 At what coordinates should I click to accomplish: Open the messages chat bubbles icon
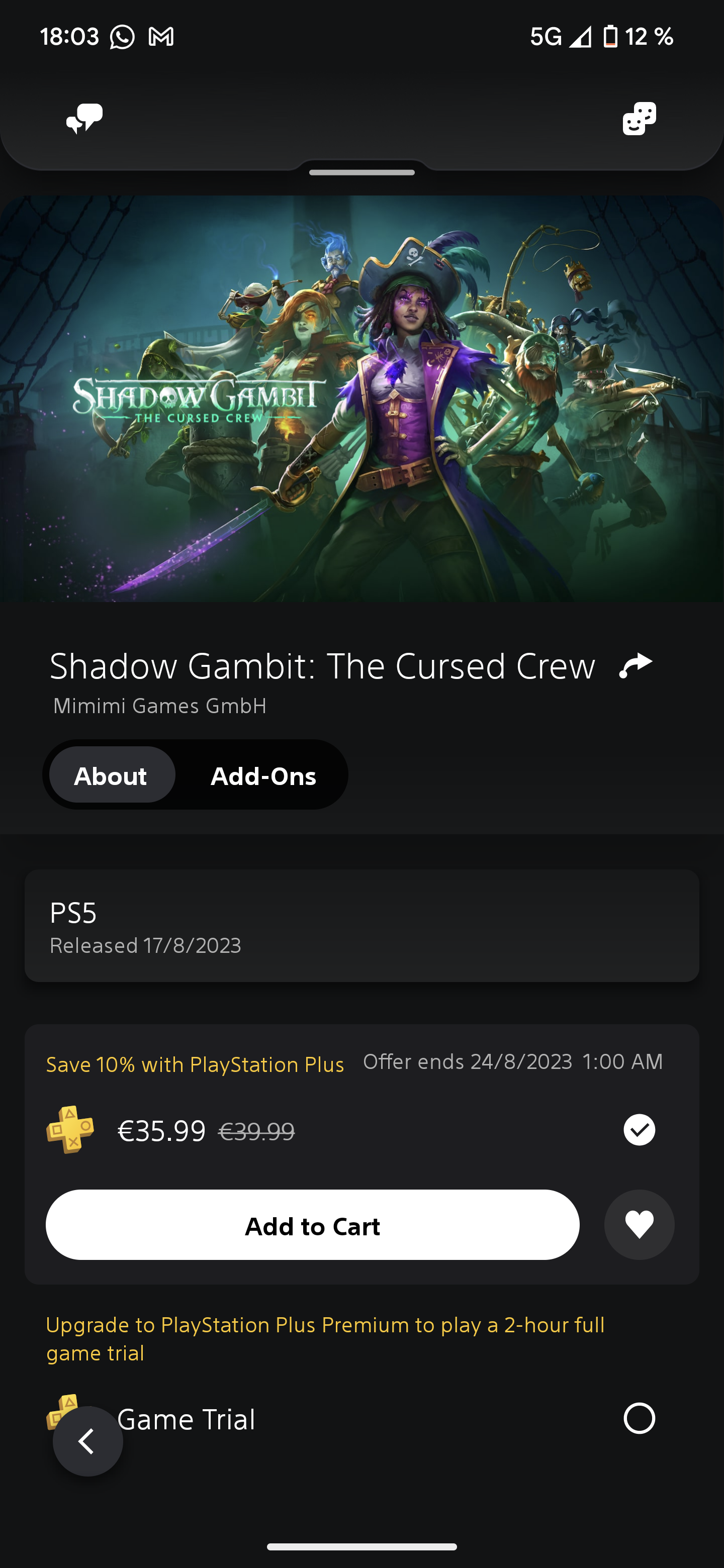(x=84, y=118)
